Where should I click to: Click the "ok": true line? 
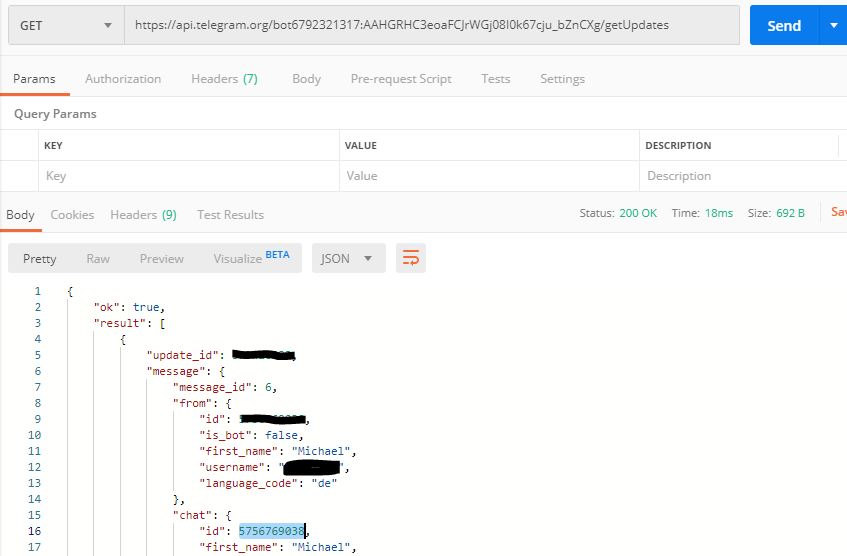129,307
